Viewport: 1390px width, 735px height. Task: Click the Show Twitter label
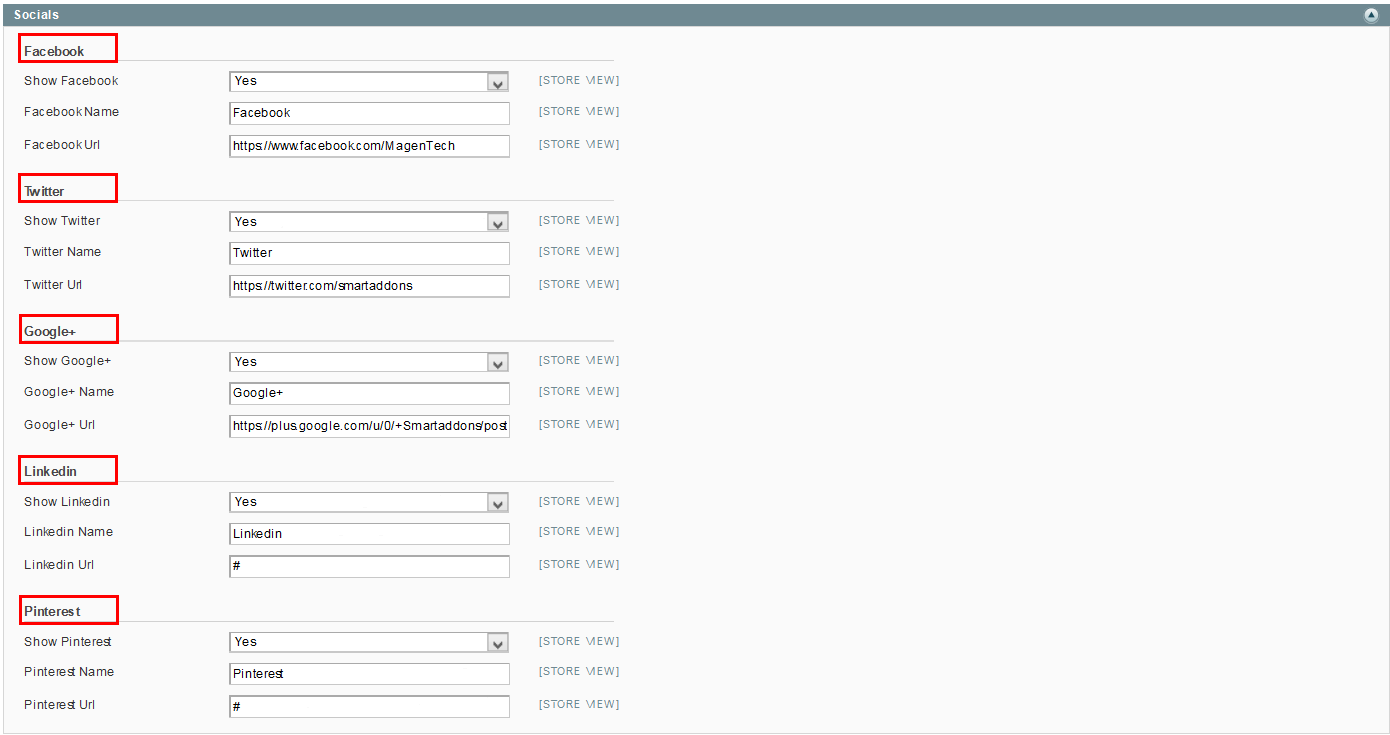tap(62, 221)
